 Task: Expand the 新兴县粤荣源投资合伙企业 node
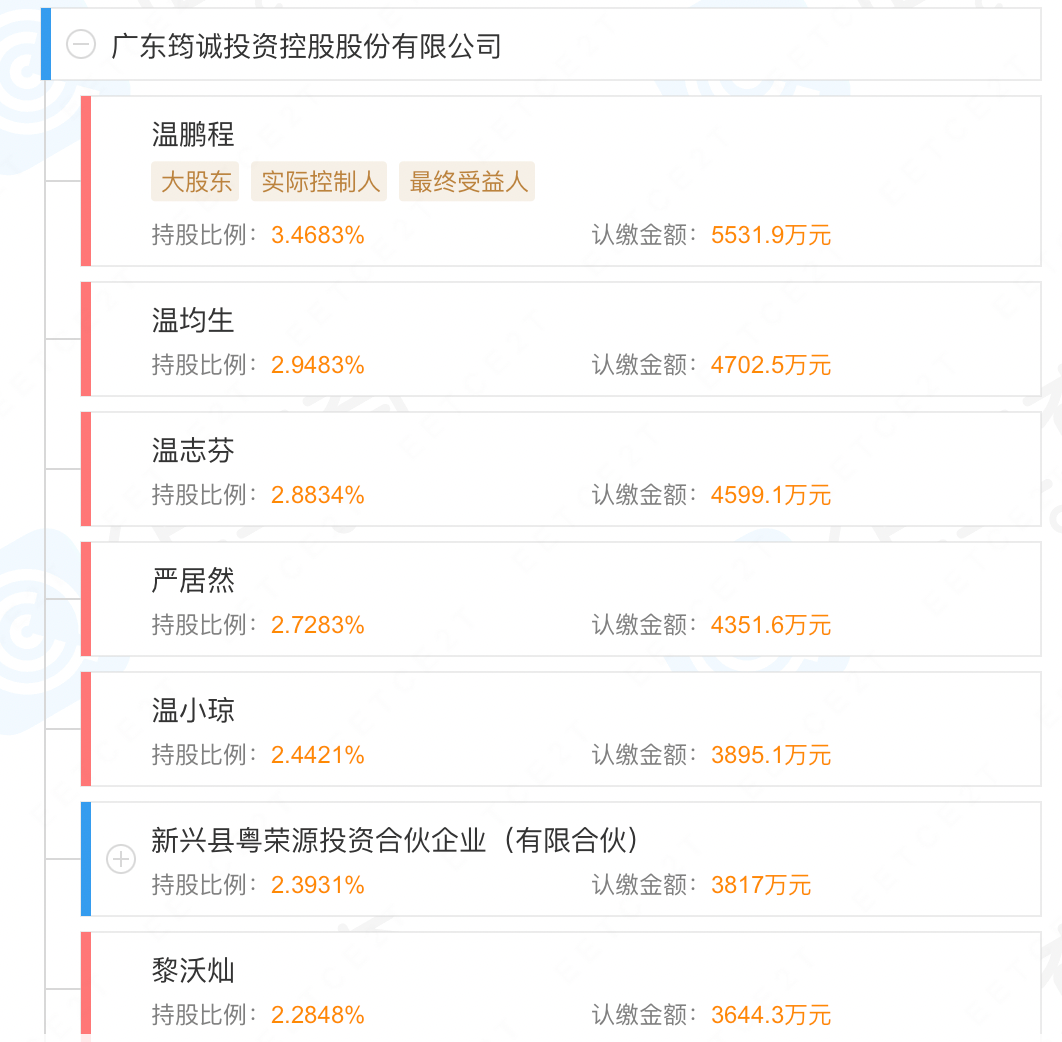(121, 859)
